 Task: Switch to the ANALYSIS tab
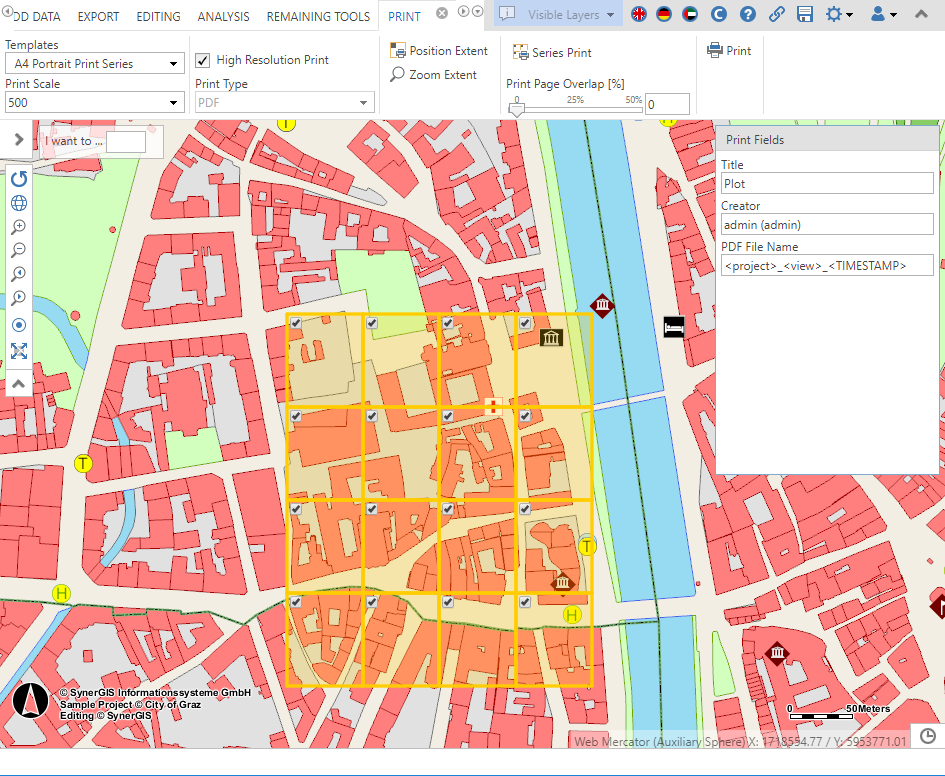[x=223, y=17]
